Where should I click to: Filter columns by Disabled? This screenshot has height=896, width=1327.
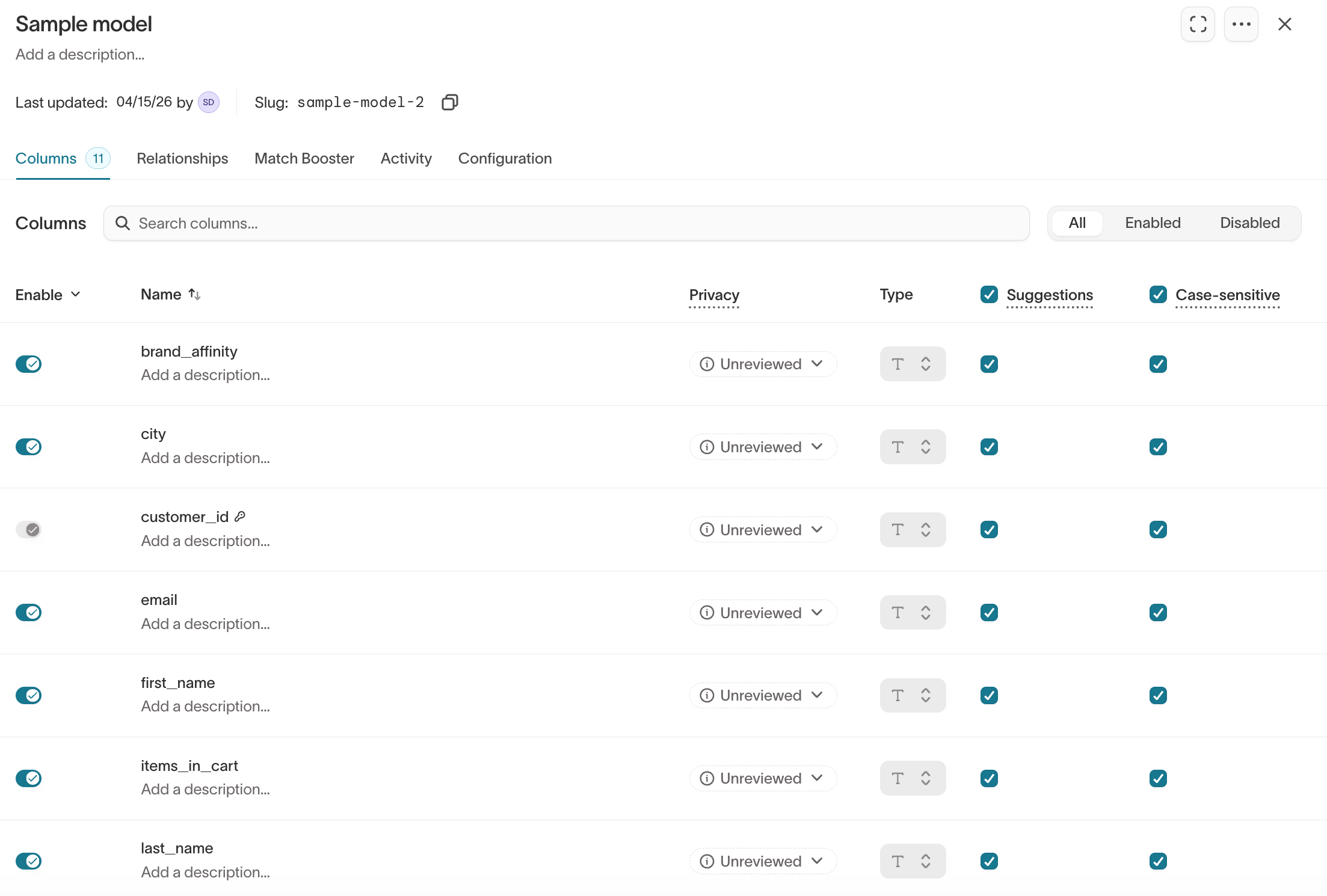(1249, 222)
